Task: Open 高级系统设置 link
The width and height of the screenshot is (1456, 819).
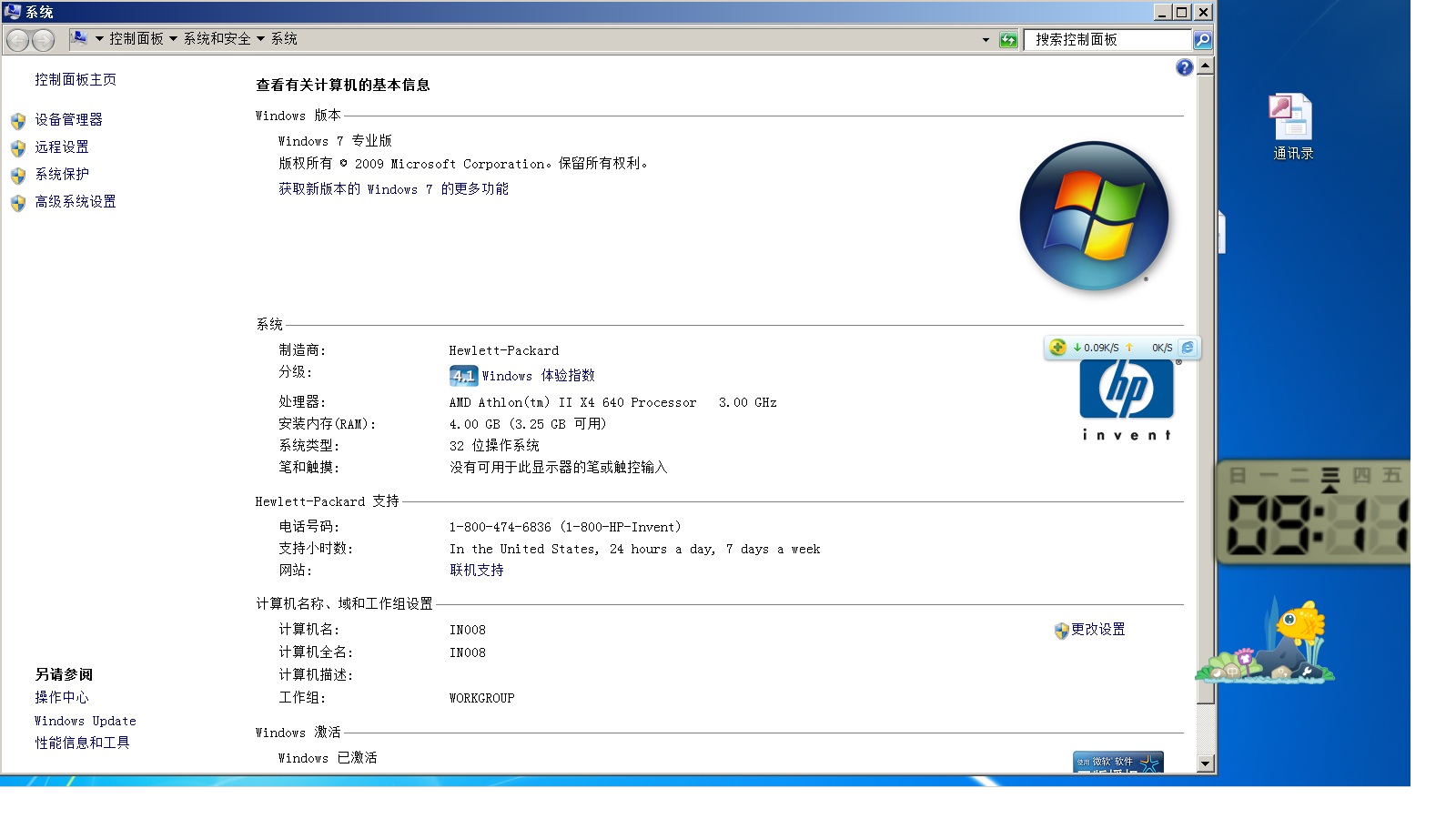Action: click(76, 202)
